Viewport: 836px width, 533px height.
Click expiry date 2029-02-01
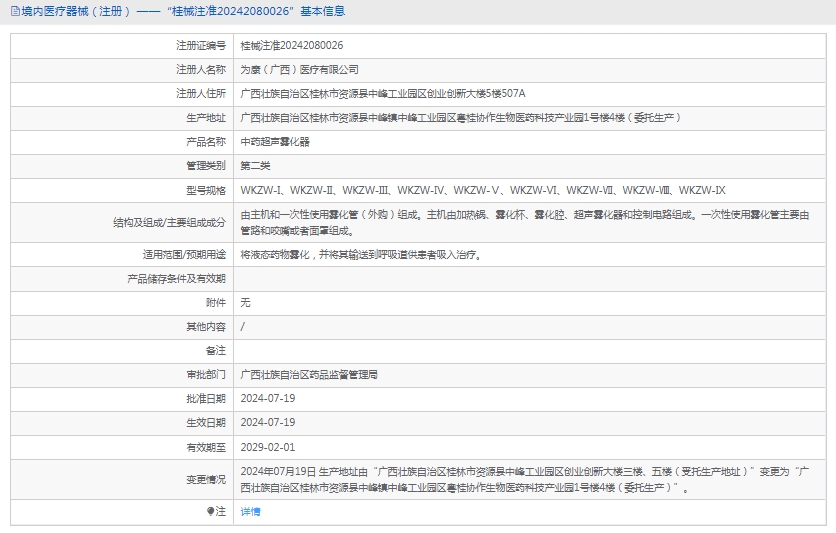[268, 447]
